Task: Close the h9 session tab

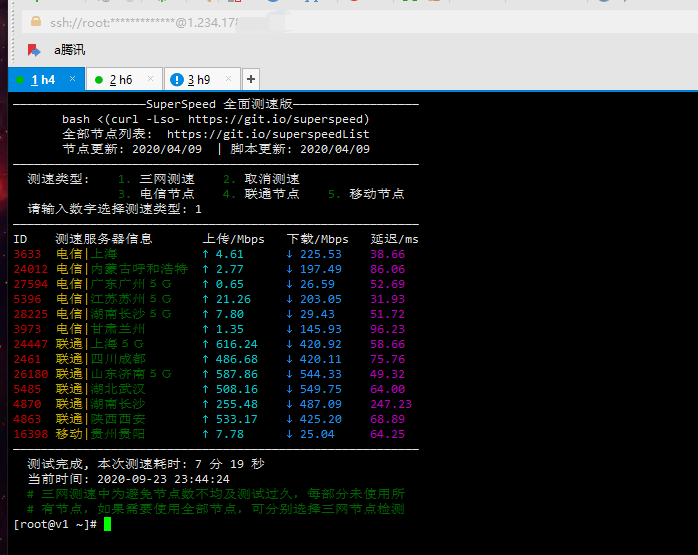Action: 230,79
